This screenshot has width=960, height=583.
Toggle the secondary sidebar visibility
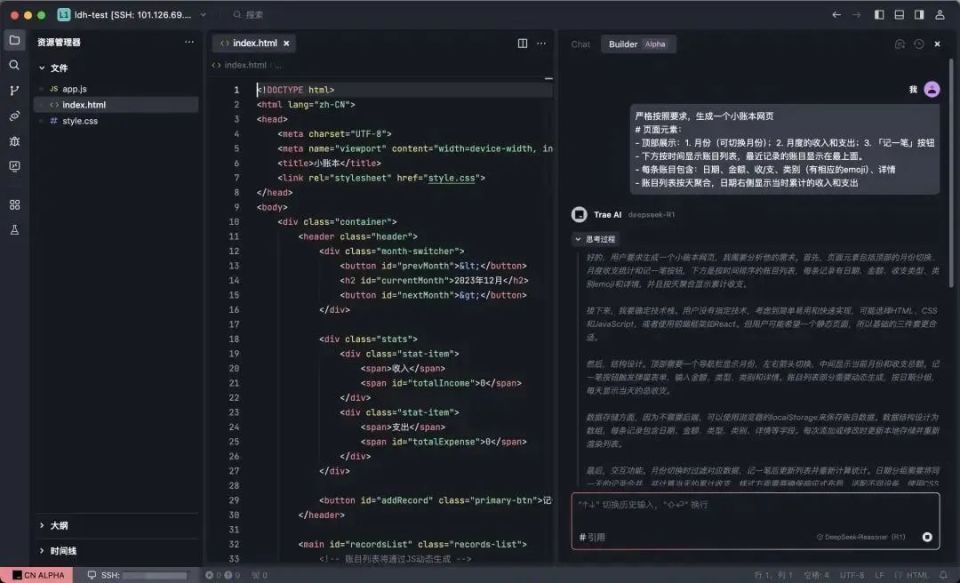coord(919,14)
